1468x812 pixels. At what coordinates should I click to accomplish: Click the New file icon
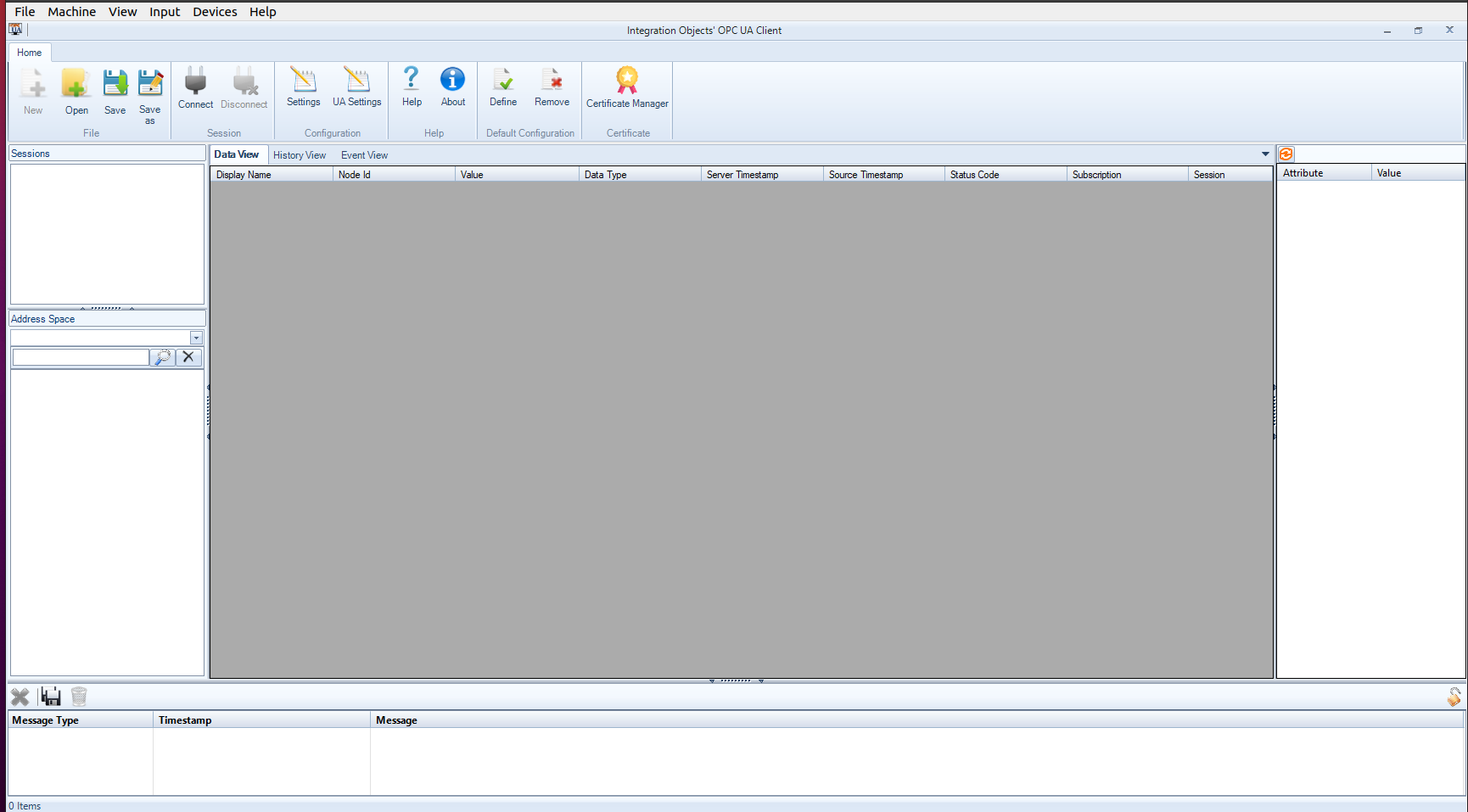tap(33, 84)
